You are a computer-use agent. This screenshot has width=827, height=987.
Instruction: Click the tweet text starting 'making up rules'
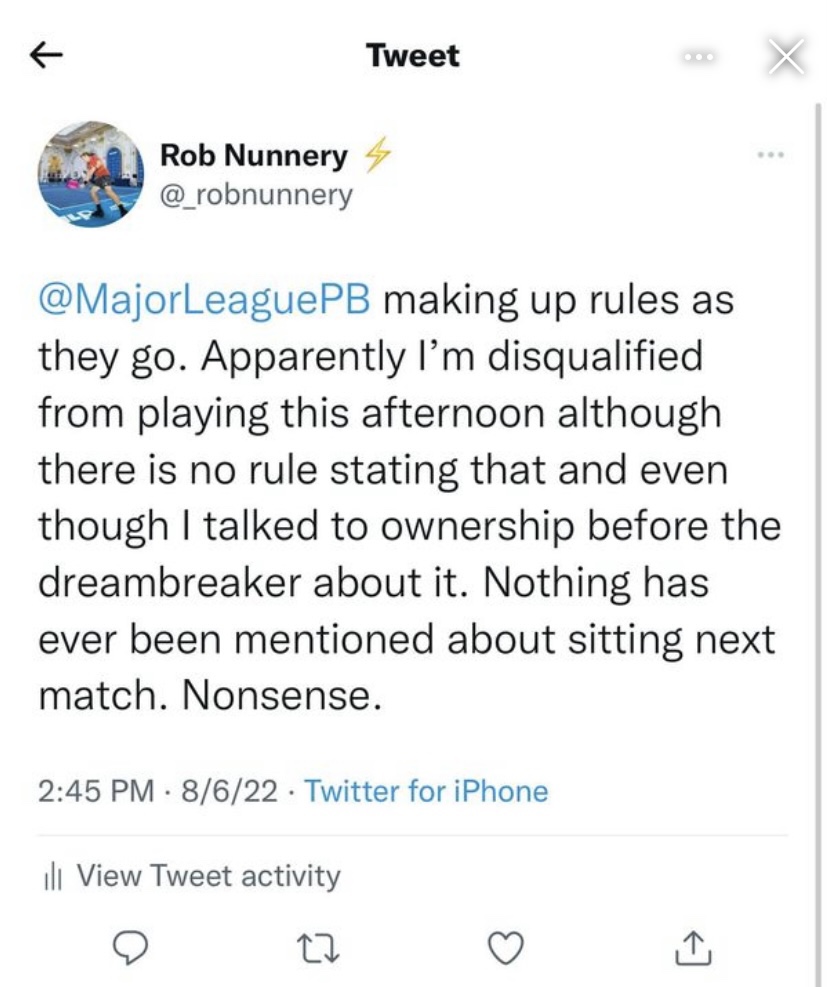click(x=400, y=500)
